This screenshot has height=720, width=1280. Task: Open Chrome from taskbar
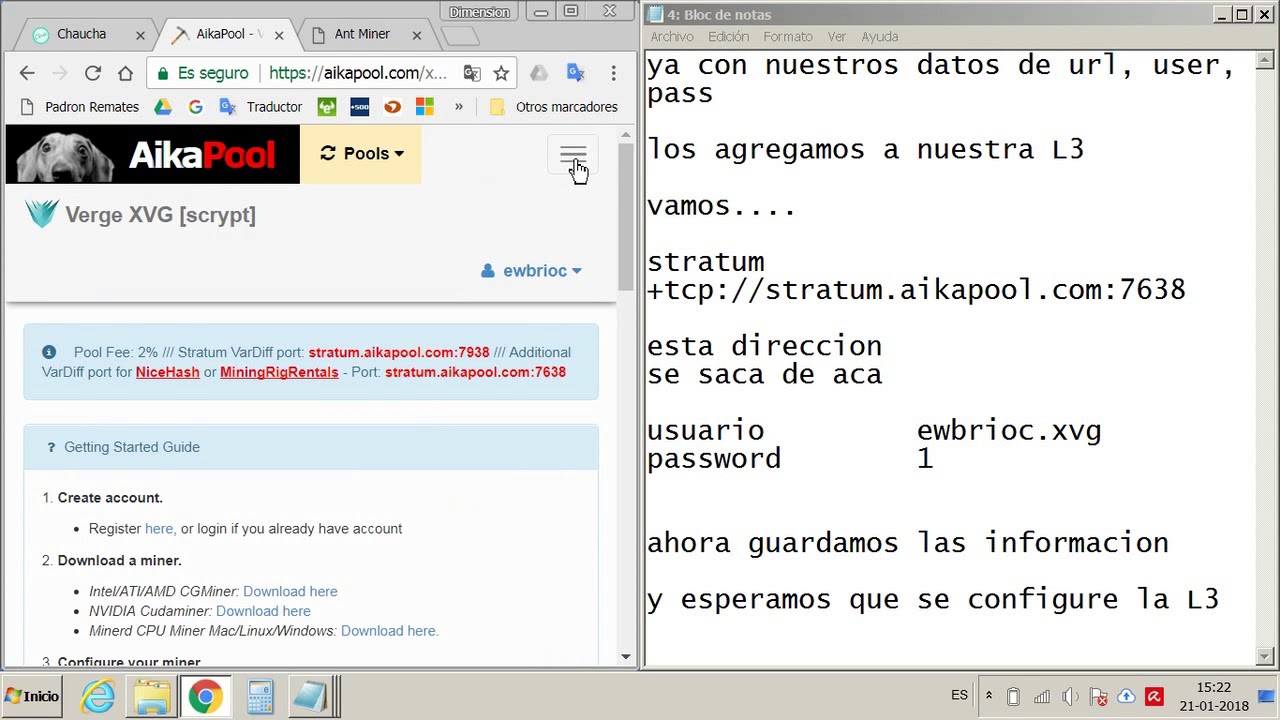pos(205,696)
